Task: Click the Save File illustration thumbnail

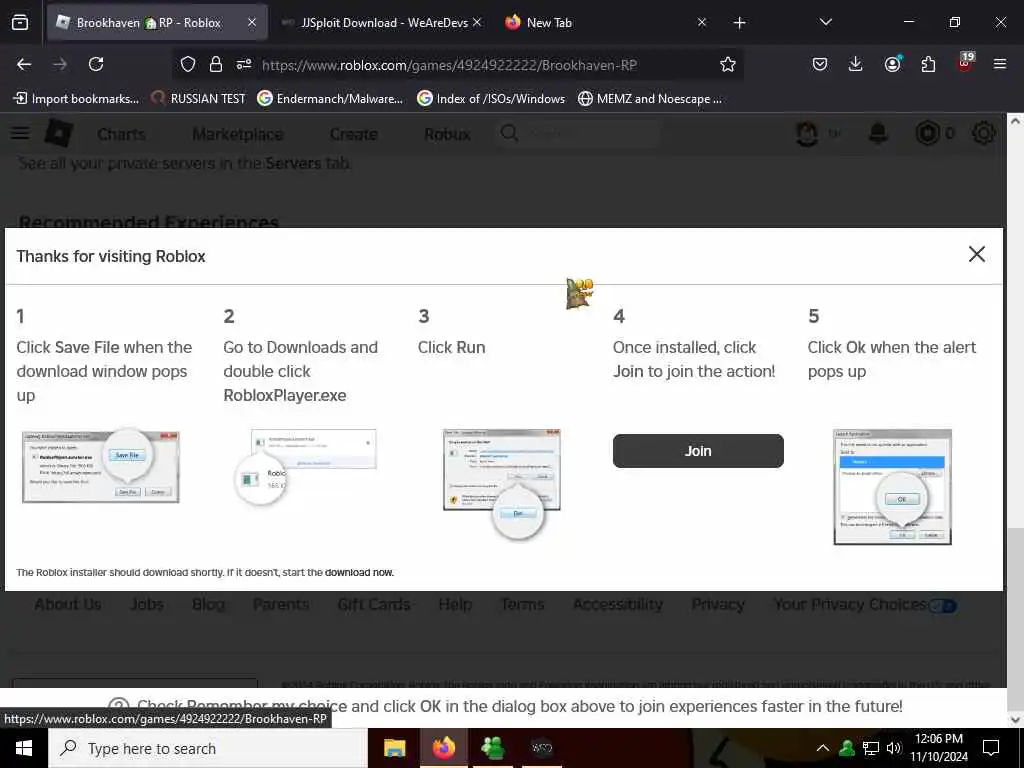Action: click(x=101, y=465)
